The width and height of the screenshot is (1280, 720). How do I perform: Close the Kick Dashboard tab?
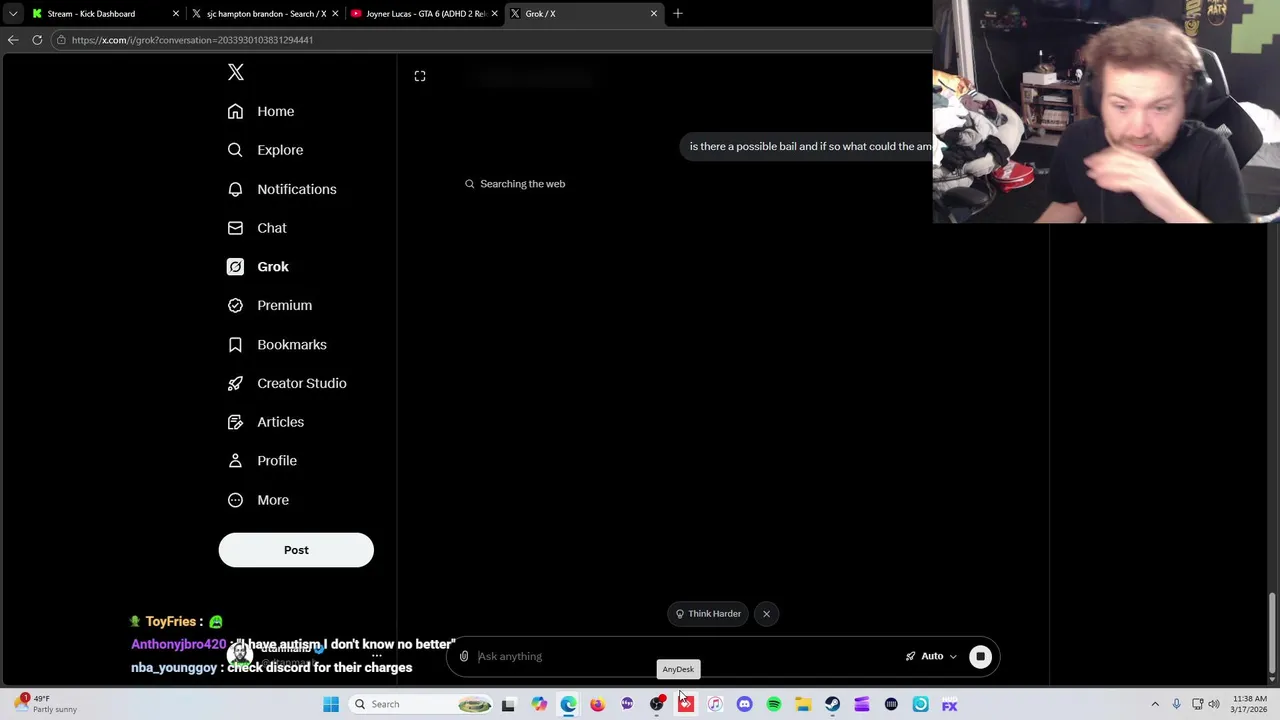(x=176, y=14)
